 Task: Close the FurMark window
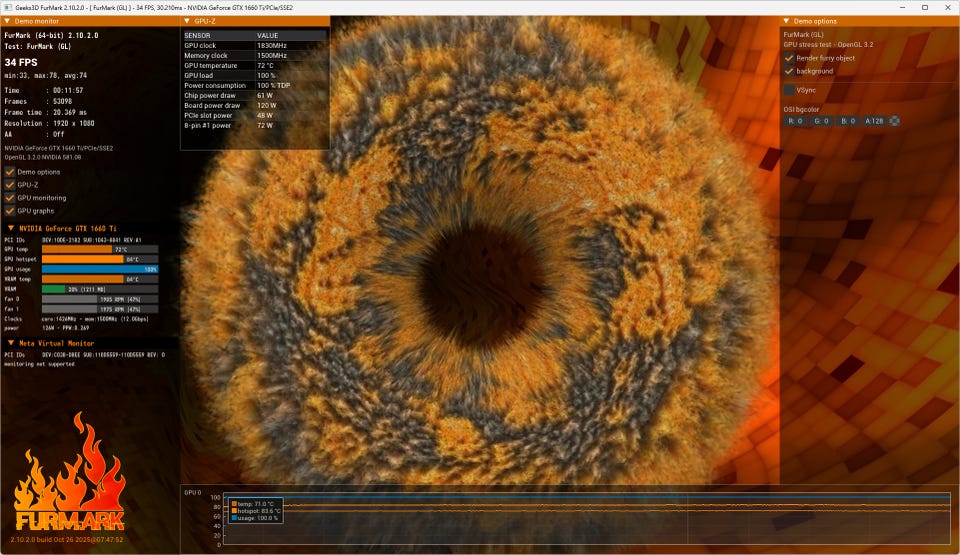948,7
